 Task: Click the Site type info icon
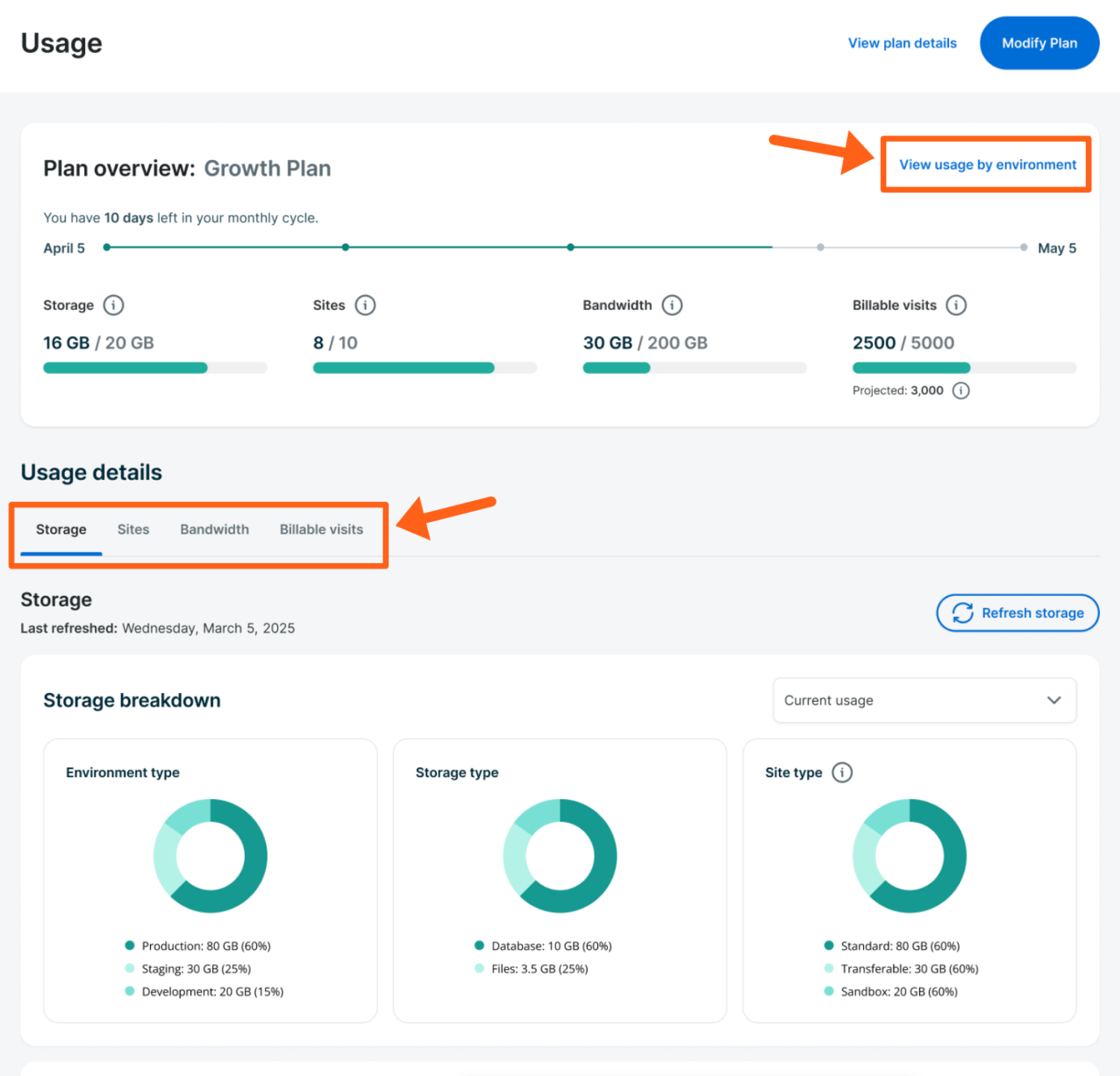click(x=842, y=773)
